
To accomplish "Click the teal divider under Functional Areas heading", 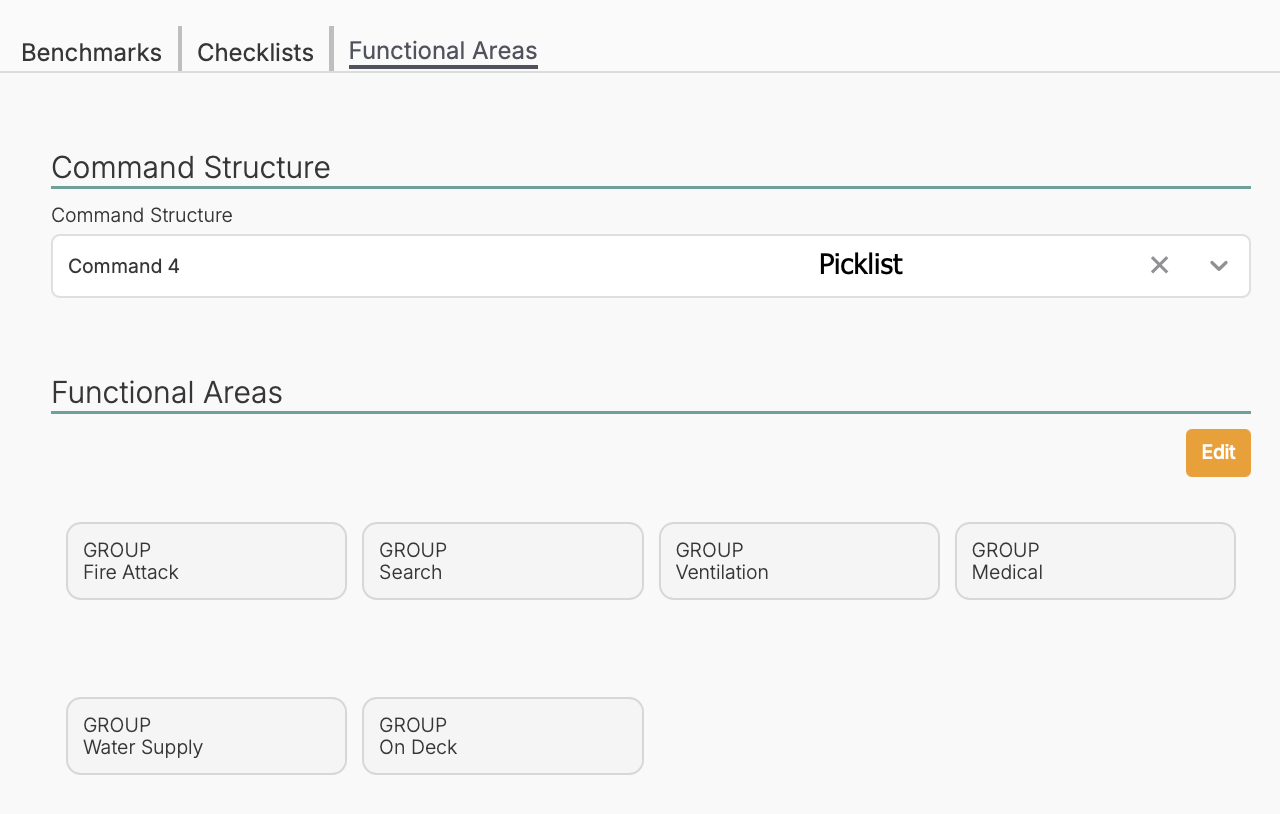I will click(650, 412).
